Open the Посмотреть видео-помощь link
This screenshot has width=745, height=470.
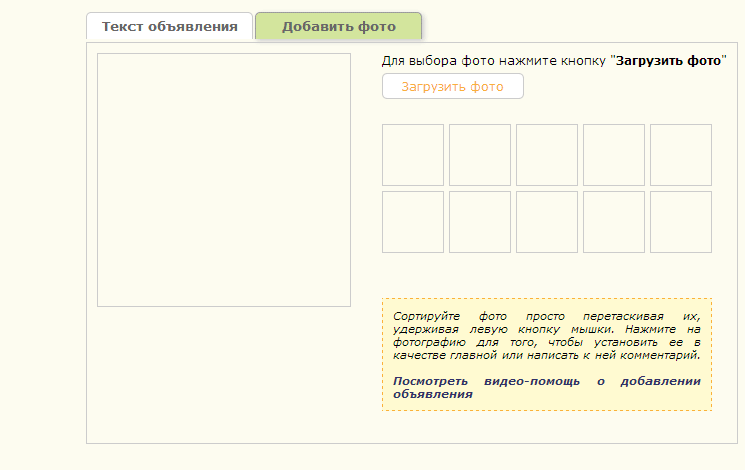tap(546, 387)
